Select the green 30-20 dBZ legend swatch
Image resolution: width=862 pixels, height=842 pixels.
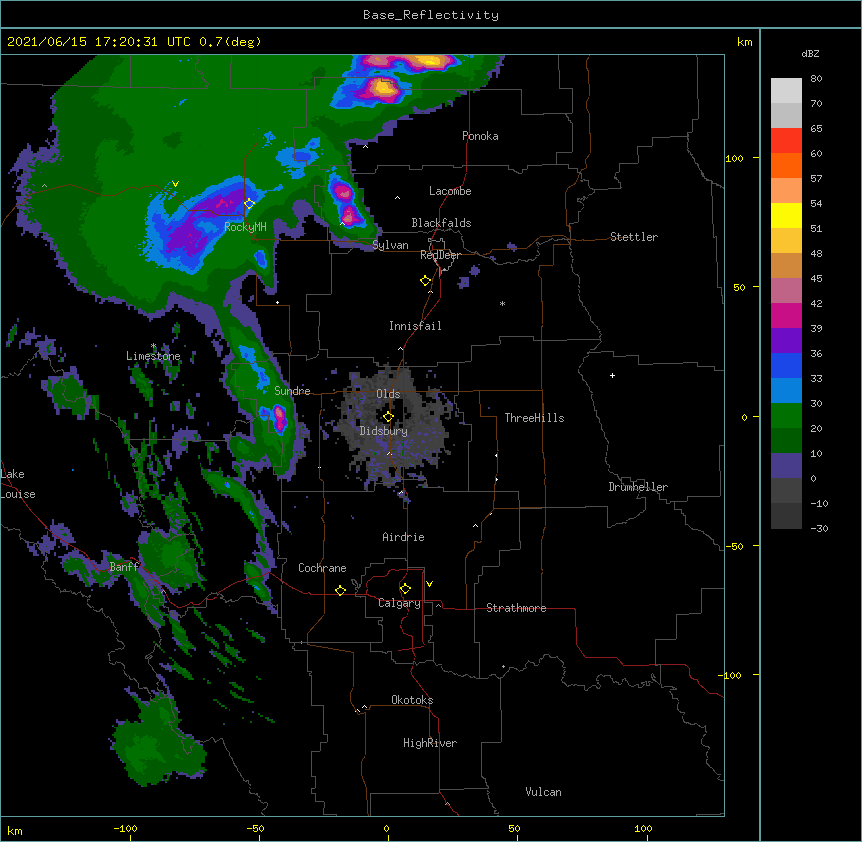pyautogui.click(x=786, y=416)
